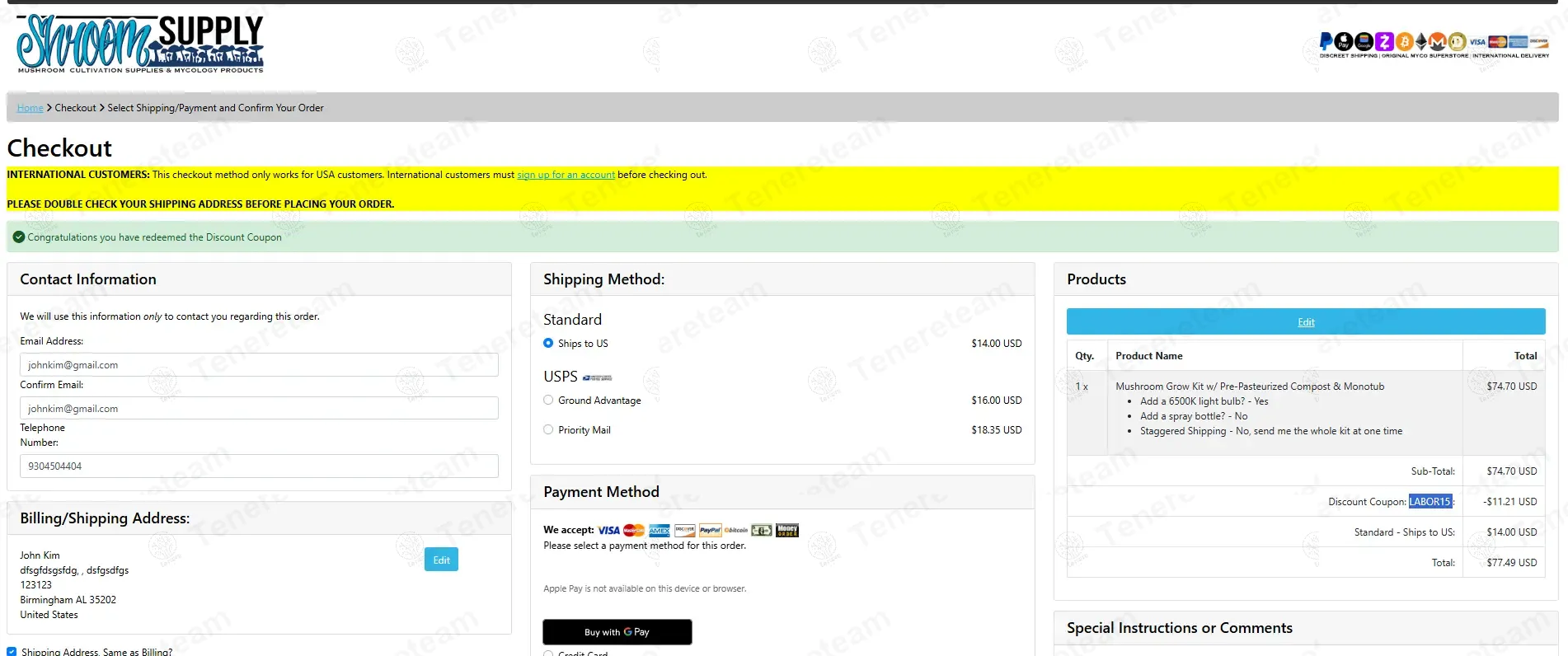This screenshot has width=1568, height=656.
Task: Click the -$11.21 USD discount amount
Action: (1509, 501)
